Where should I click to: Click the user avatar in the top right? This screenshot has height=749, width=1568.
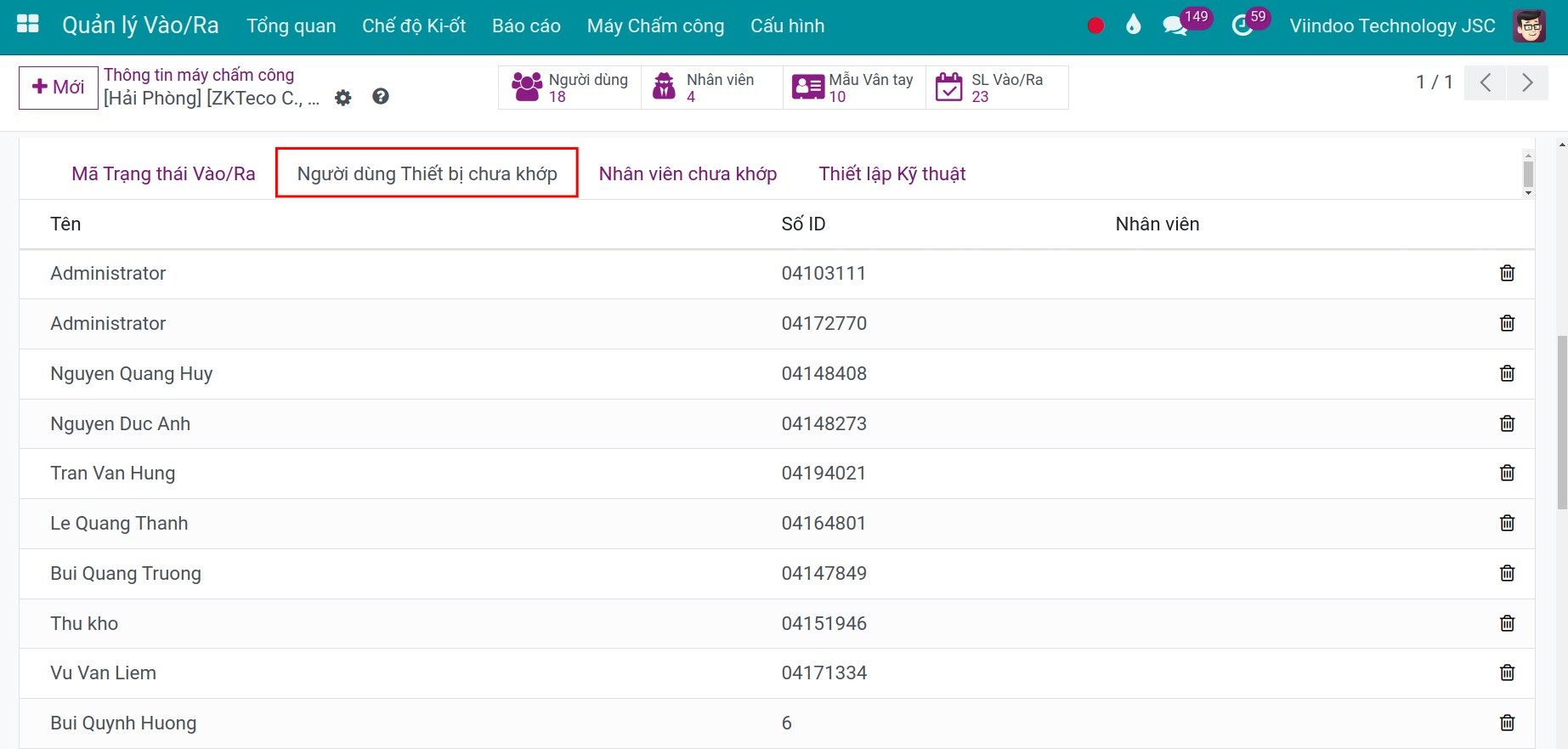pyautogui.click(x=1529, y=26)
